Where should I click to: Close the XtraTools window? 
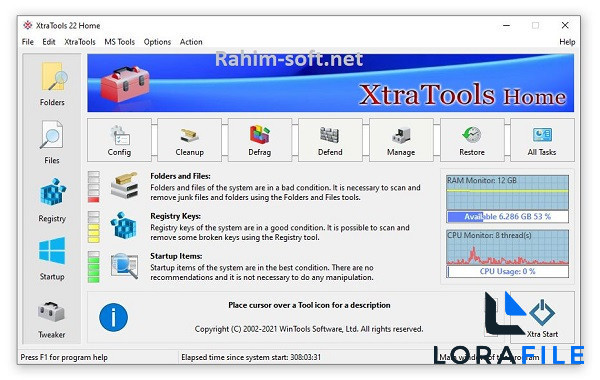(565, 25)
